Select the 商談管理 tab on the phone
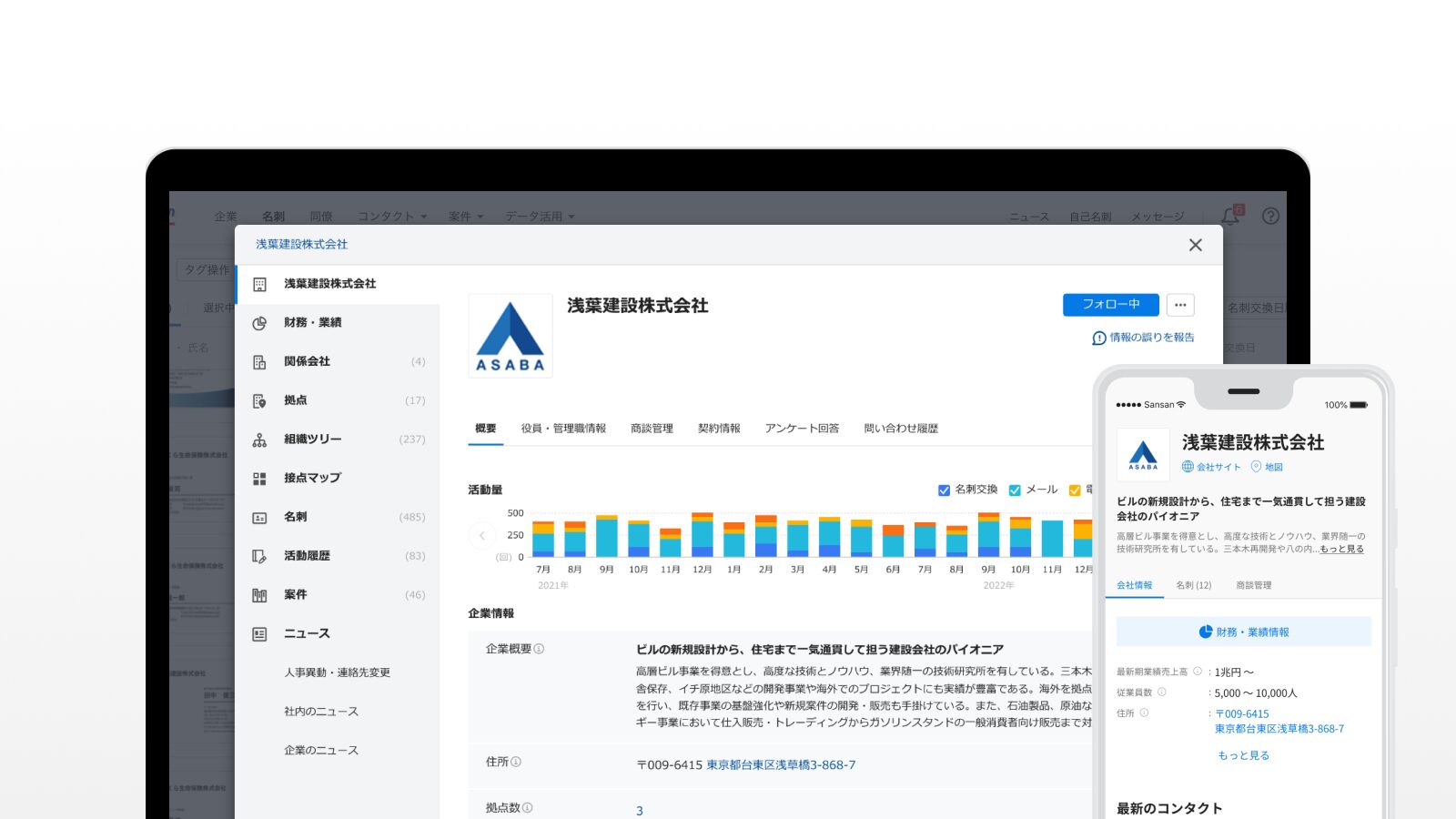 pyautogui.click(x=1254, y=585)
